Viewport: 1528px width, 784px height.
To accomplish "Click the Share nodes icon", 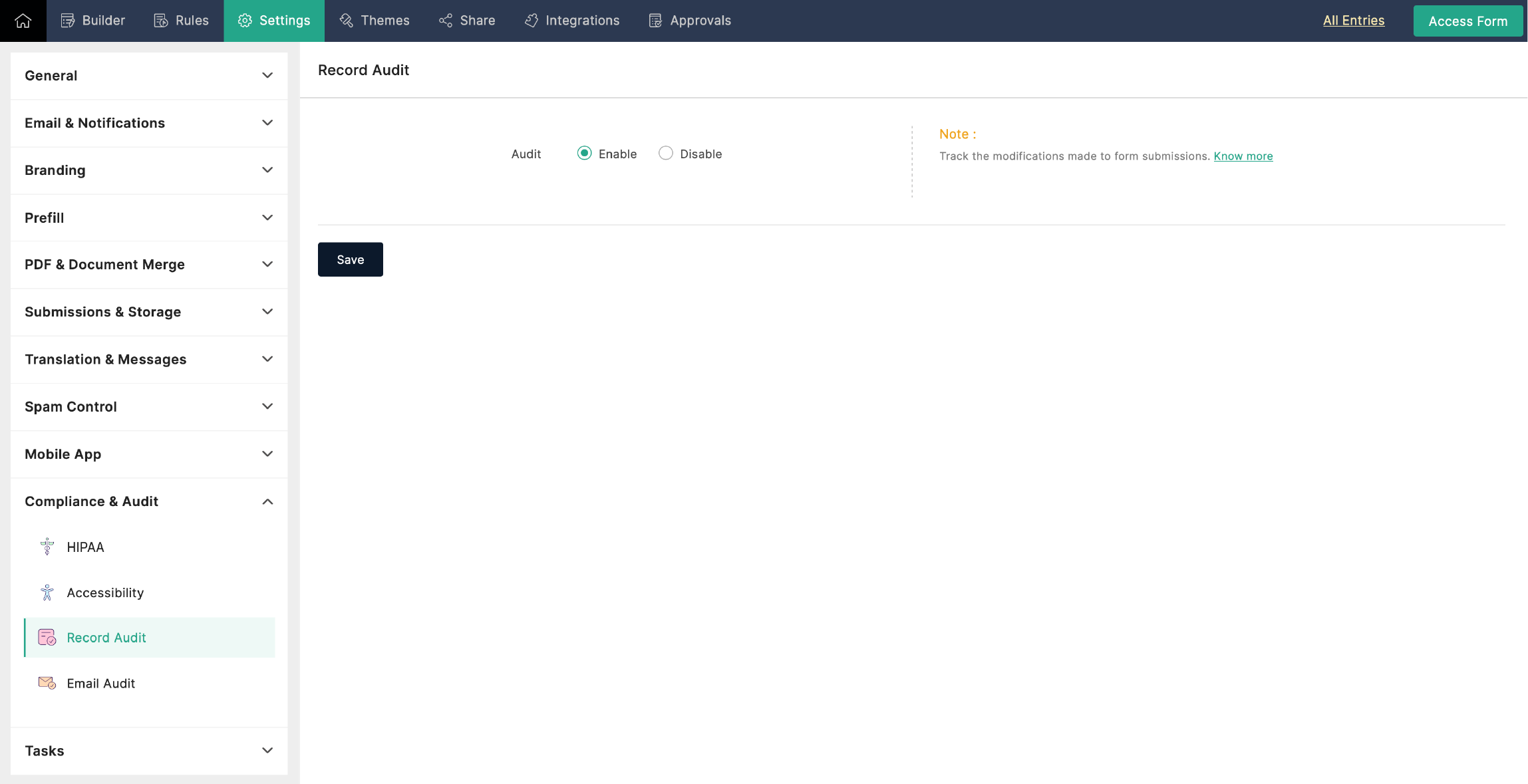I will [446, 21].
